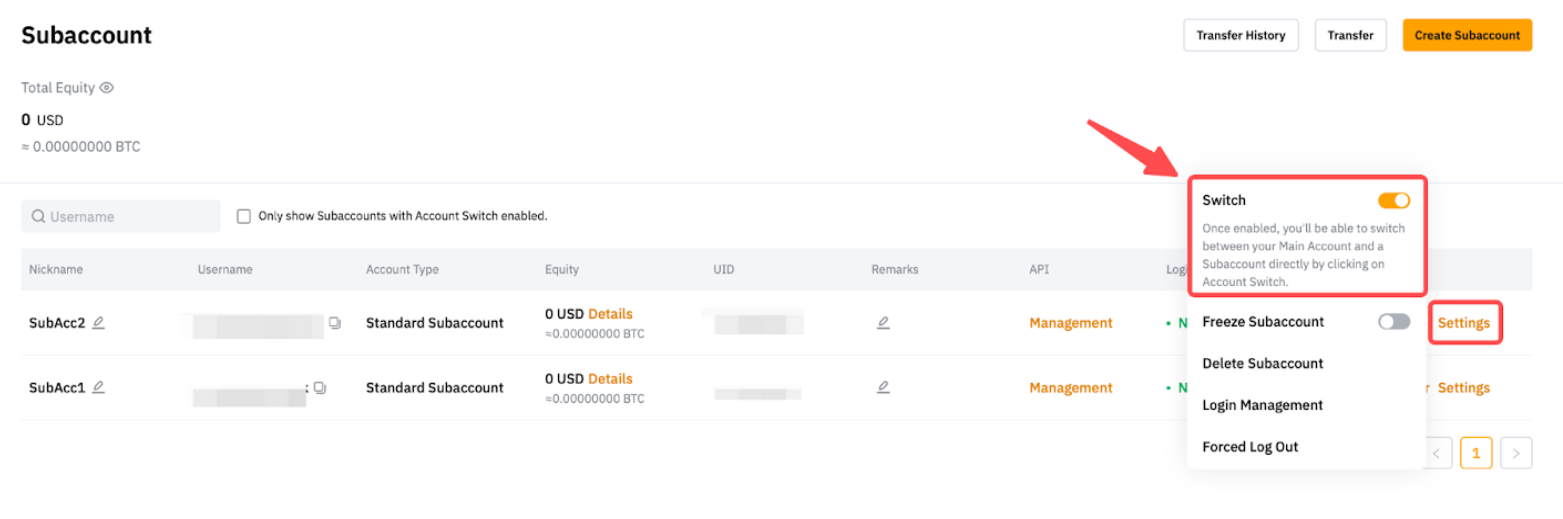Disable the Switch toggle
The height and width of the screenshot is (519, 1563).
click(1394, 200)
